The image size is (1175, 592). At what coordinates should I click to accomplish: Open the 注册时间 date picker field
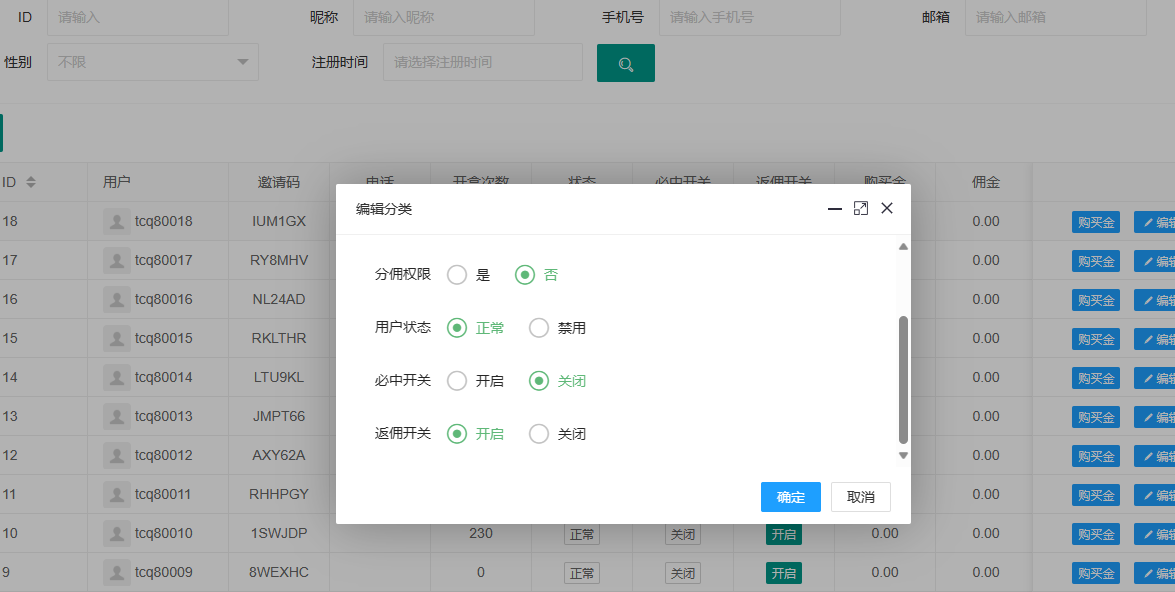tap(482, 62)
